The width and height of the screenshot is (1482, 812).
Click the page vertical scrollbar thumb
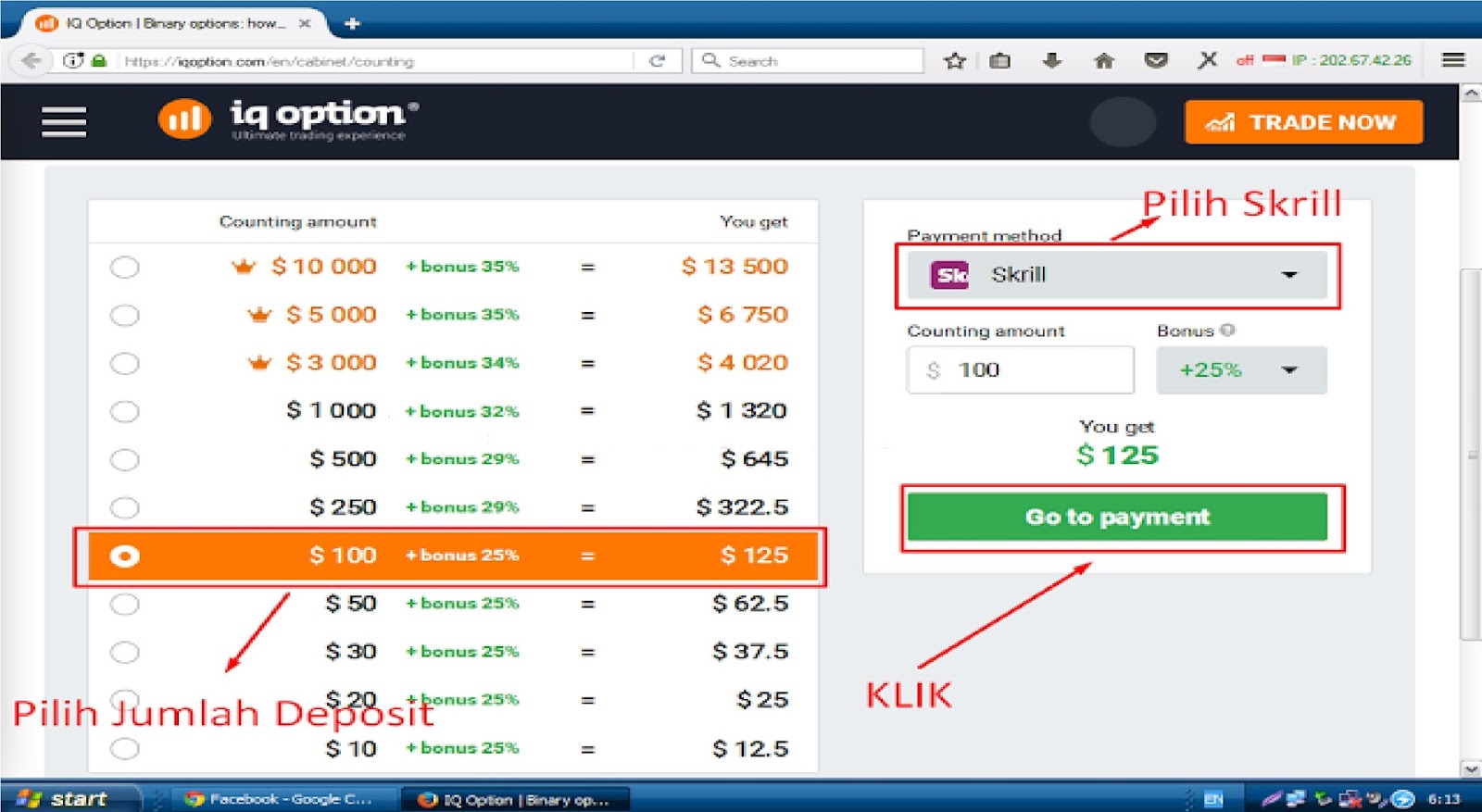click(x=1470, y=454)
